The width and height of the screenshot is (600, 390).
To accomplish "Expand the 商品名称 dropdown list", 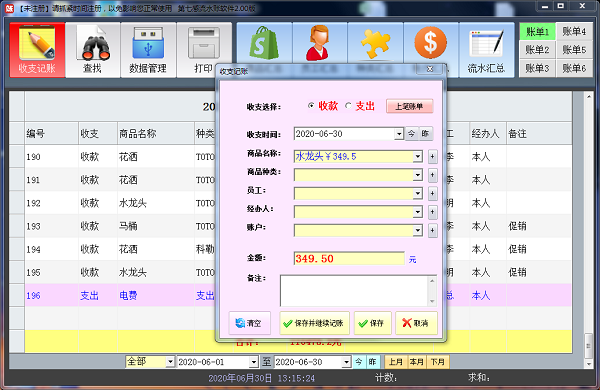I will (418, 156).
